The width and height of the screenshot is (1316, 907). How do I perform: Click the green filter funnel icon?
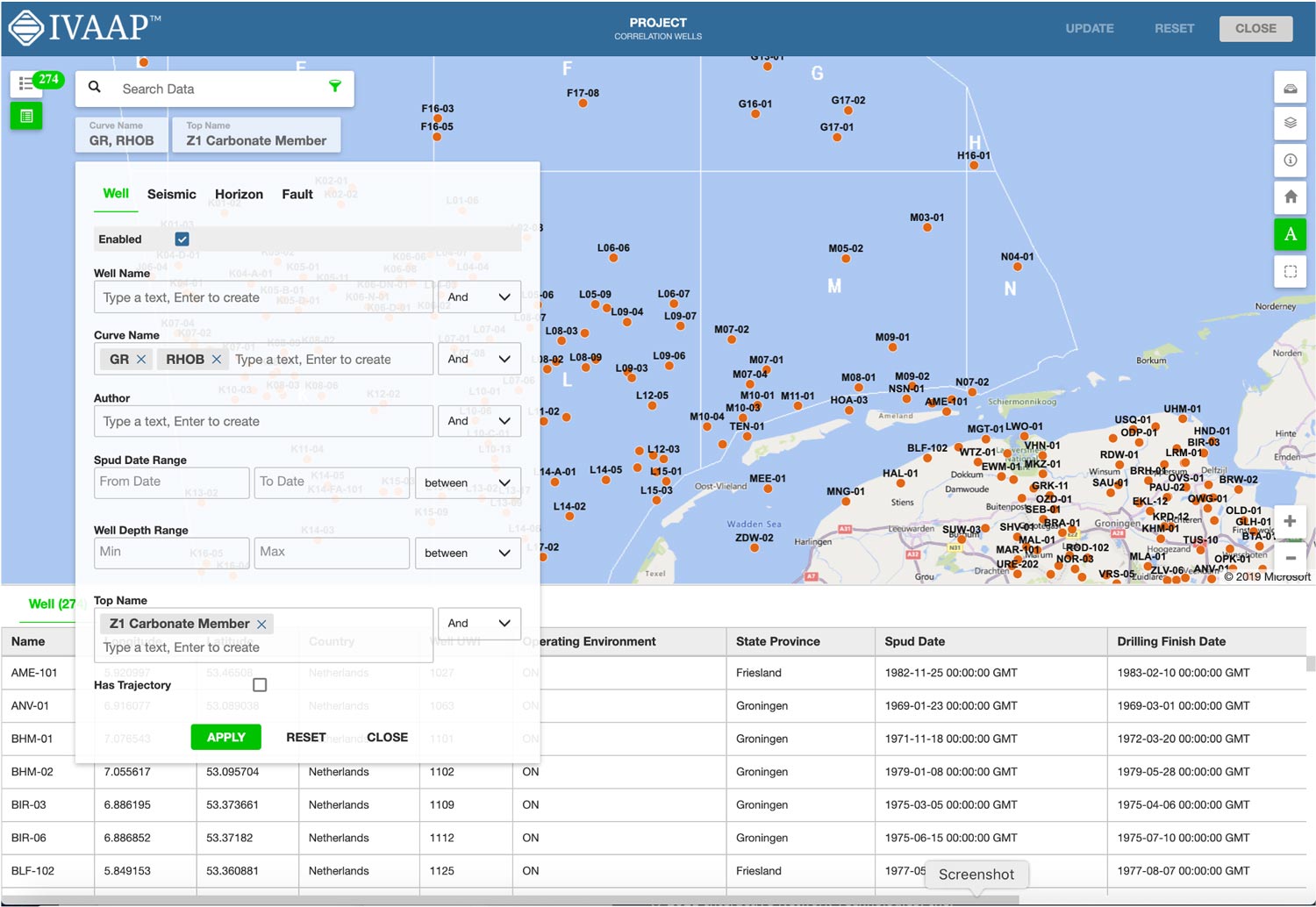click(x=334, y=86)
